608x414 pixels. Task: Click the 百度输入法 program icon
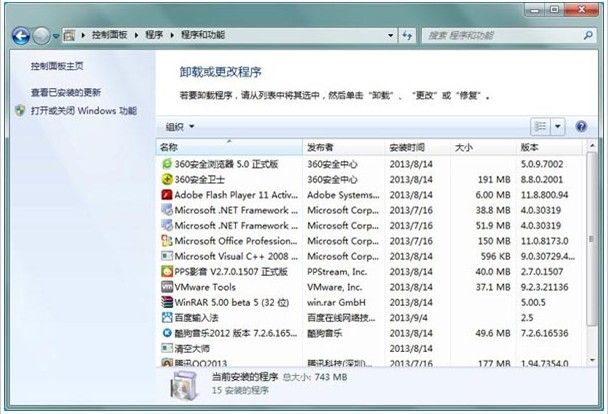tap(167, 317)
